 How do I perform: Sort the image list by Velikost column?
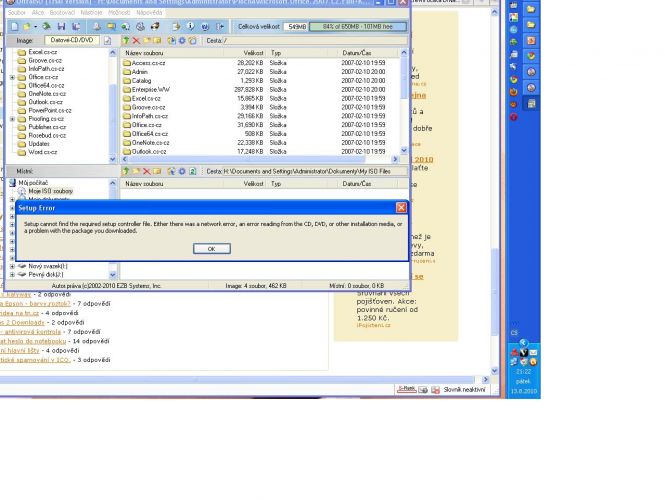coord(245,53)
